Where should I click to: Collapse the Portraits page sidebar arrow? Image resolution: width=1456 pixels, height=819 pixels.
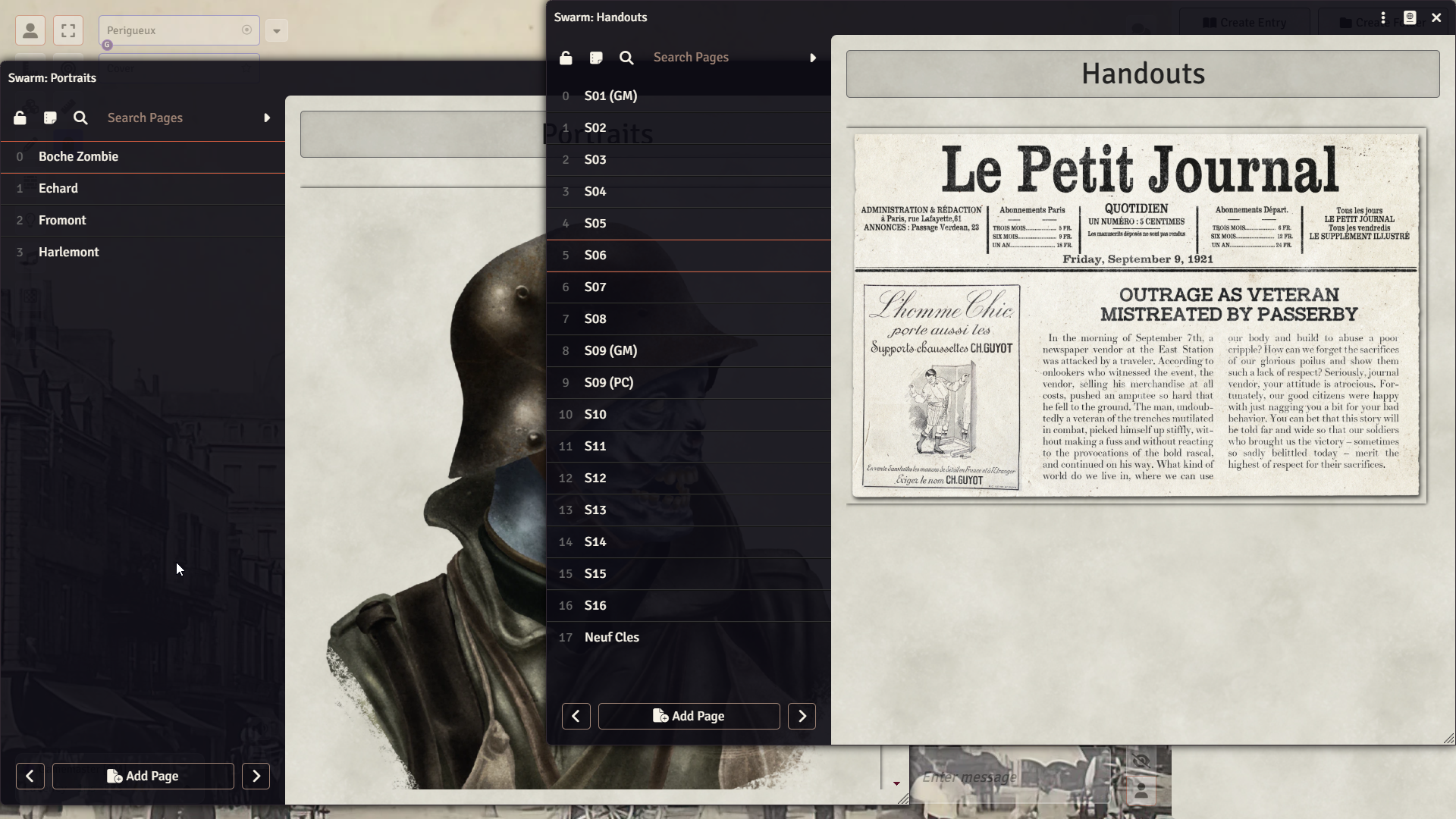[x=267, y=118]
